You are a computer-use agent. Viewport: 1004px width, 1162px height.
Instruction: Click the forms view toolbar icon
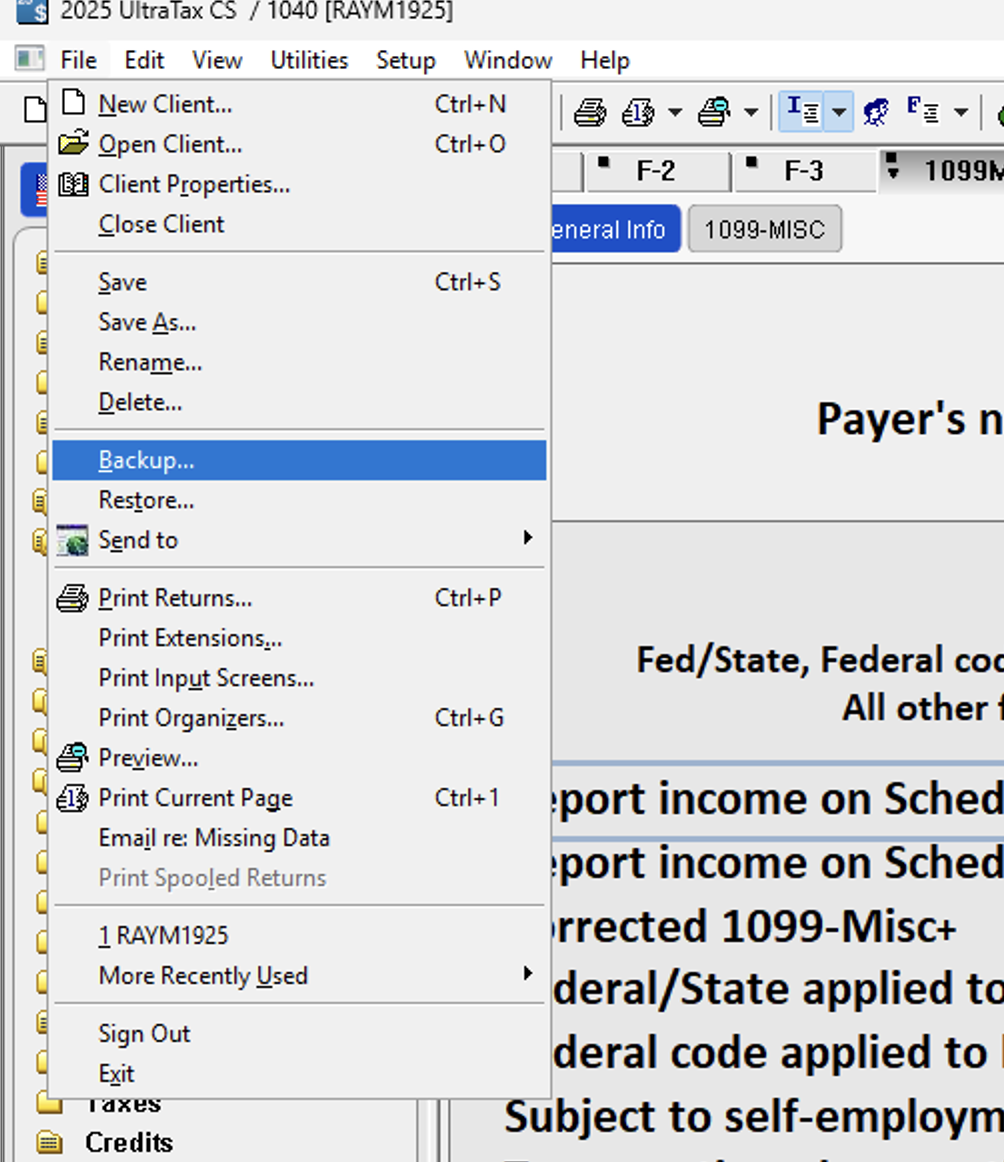923,111
